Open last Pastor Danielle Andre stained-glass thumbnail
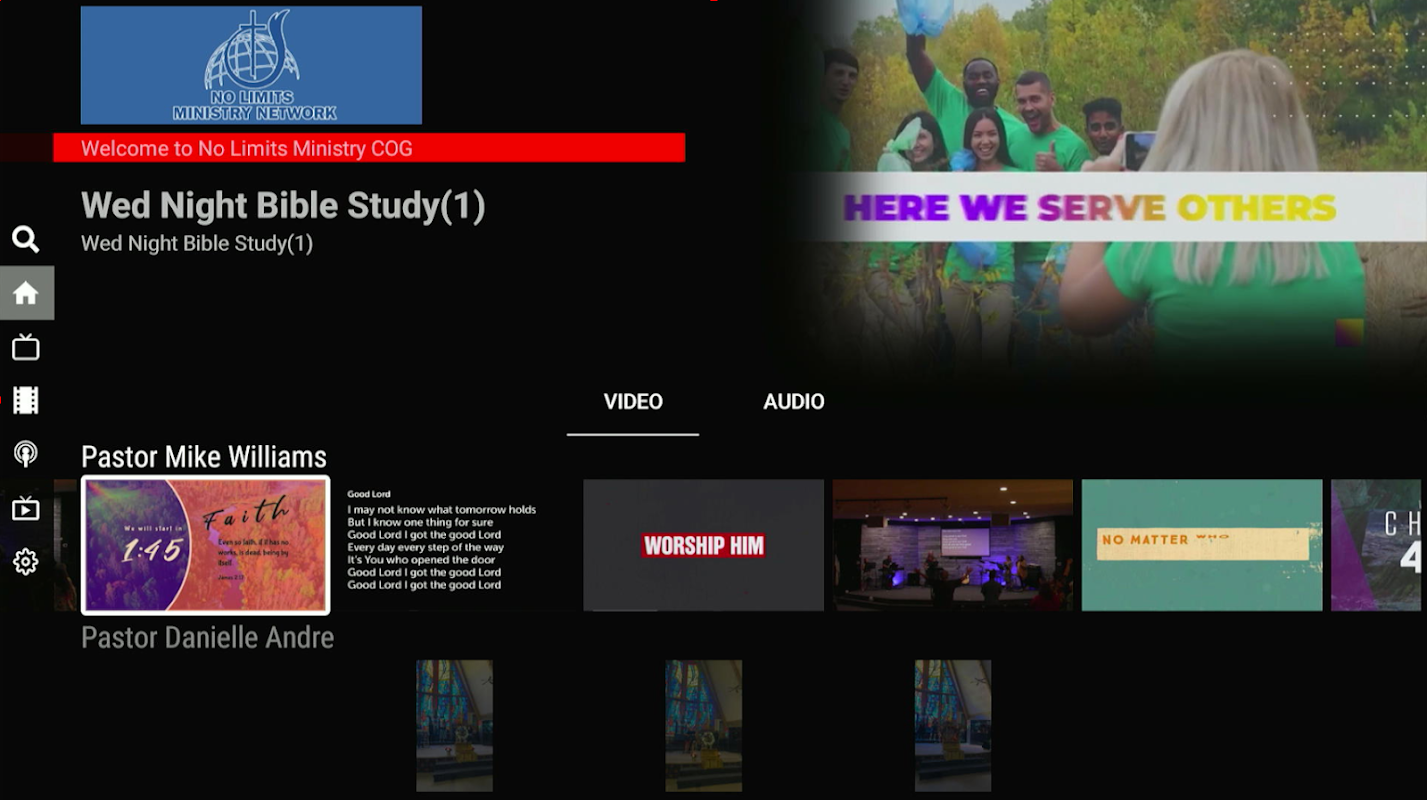Screen dimensions: 1427x800 pos(953,726)
